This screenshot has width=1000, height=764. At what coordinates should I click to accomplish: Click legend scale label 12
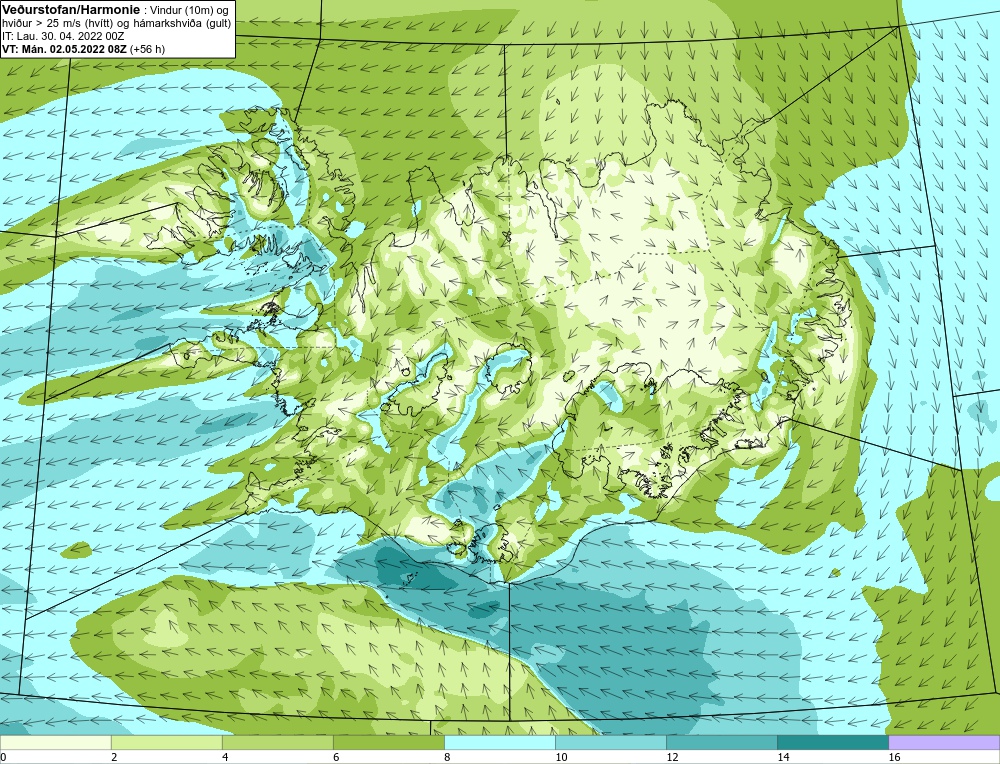(672, 757)
